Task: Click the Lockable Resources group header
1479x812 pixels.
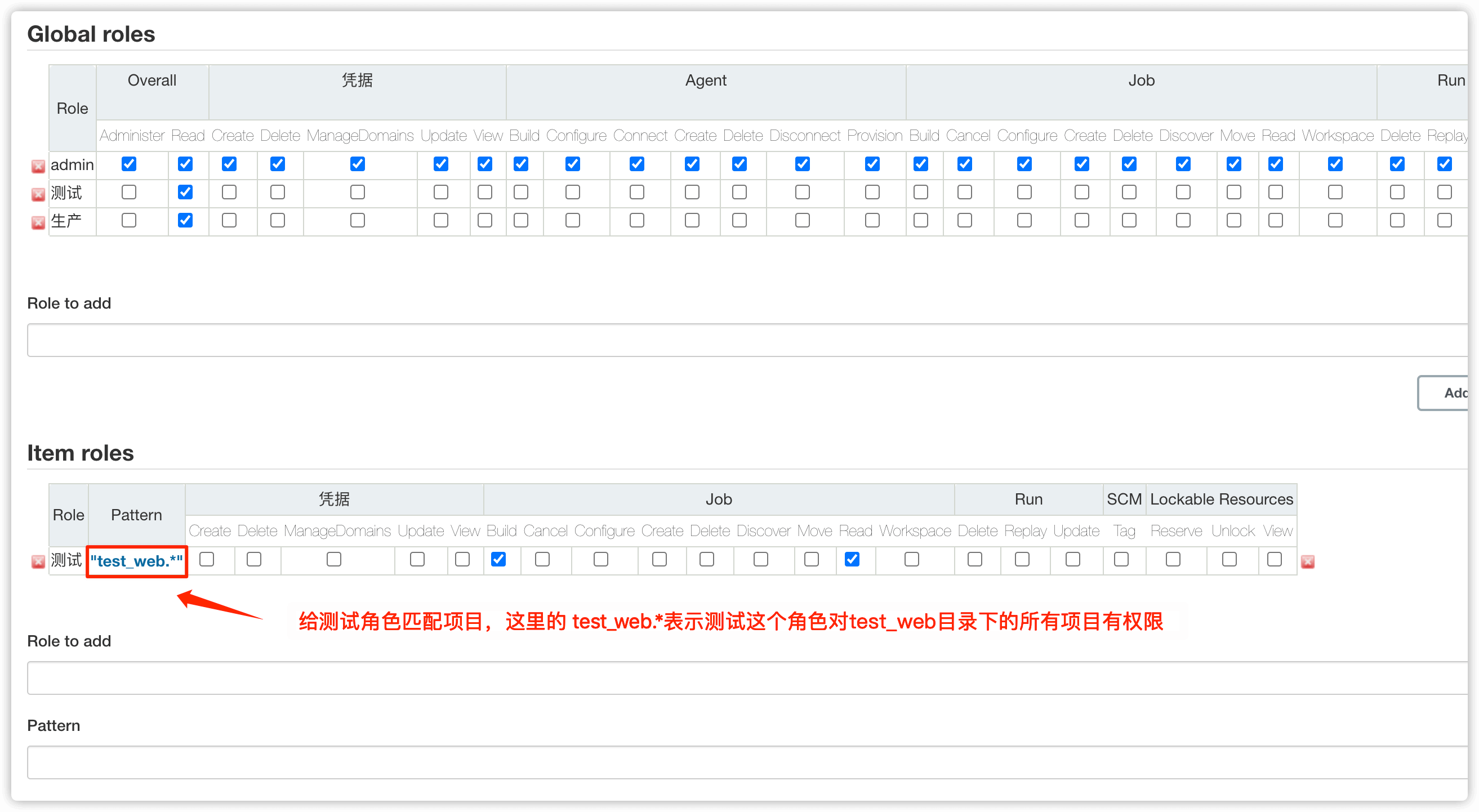Action: [x=1221, y=499]
